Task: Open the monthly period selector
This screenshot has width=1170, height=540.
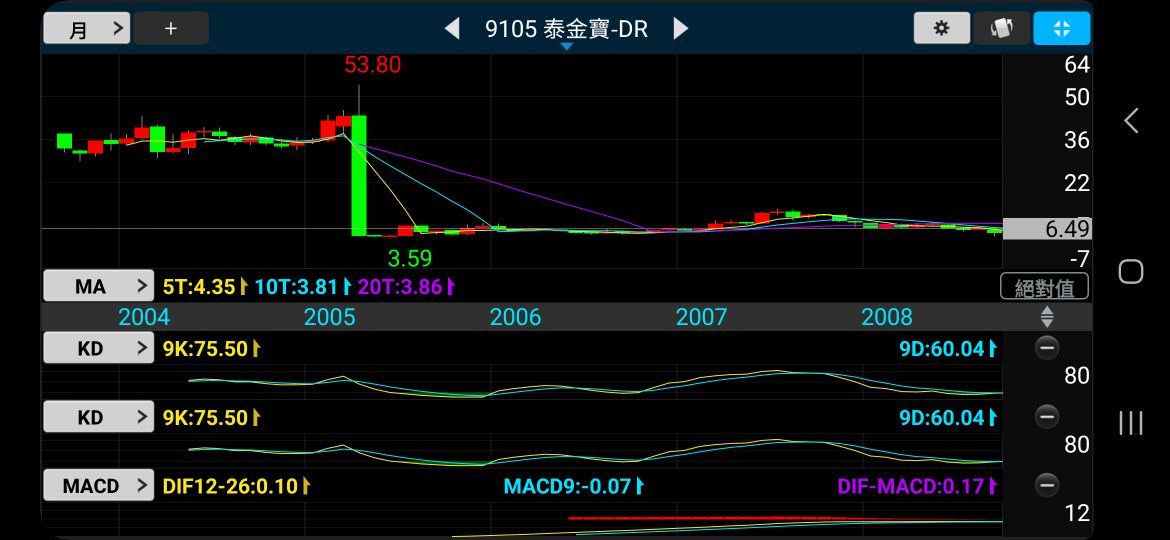Action: coord(87,28)
